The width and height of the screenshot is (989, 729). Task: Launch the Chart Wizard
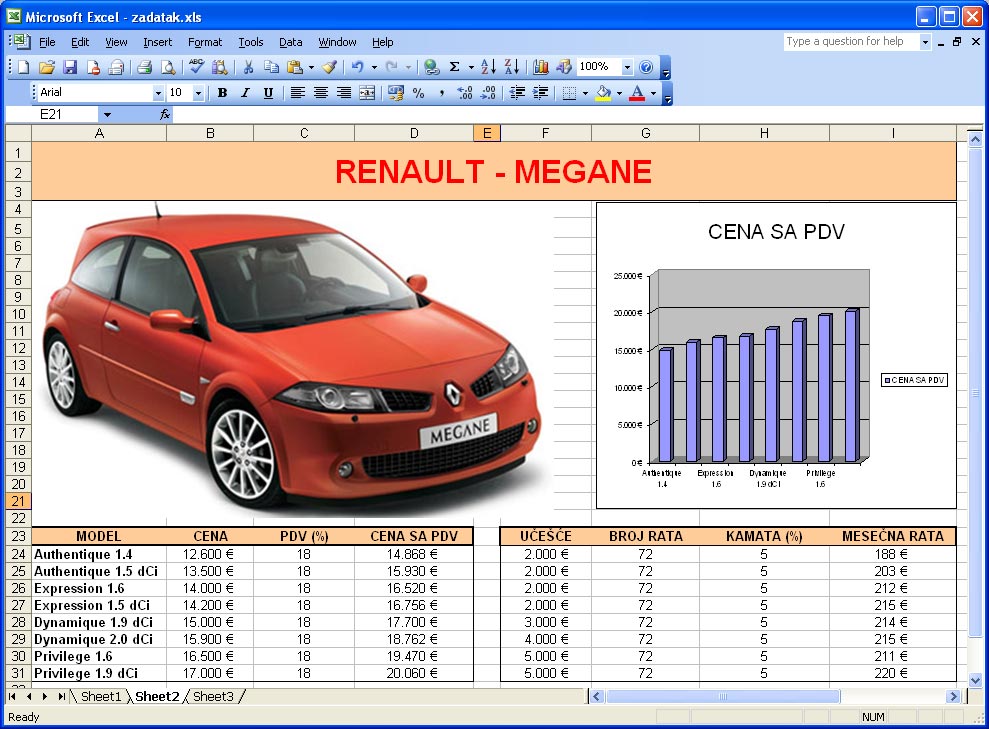coord(541,67)
